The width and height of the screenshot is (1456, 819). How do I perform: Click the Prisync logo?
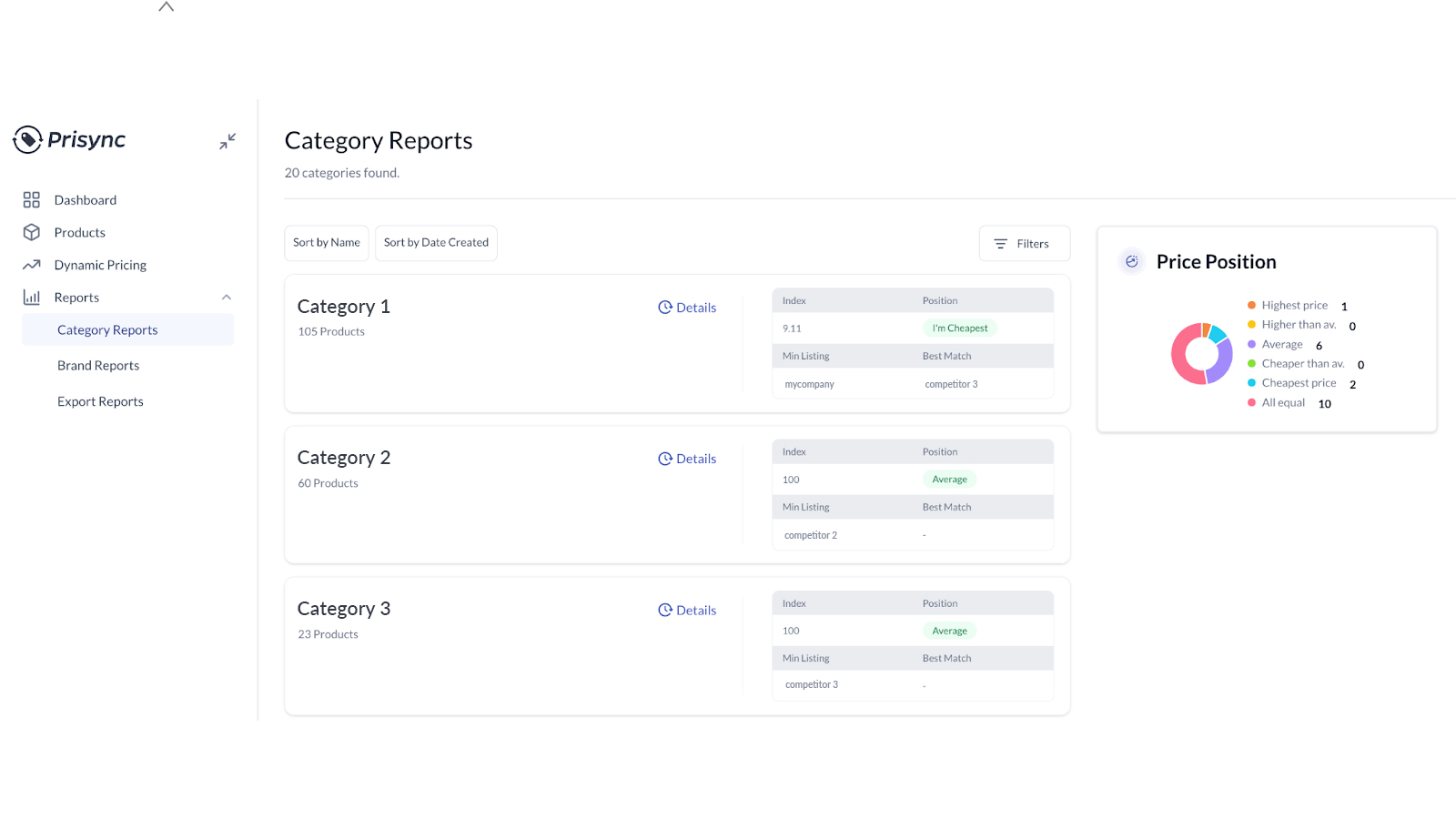click(x=69, y=139)
